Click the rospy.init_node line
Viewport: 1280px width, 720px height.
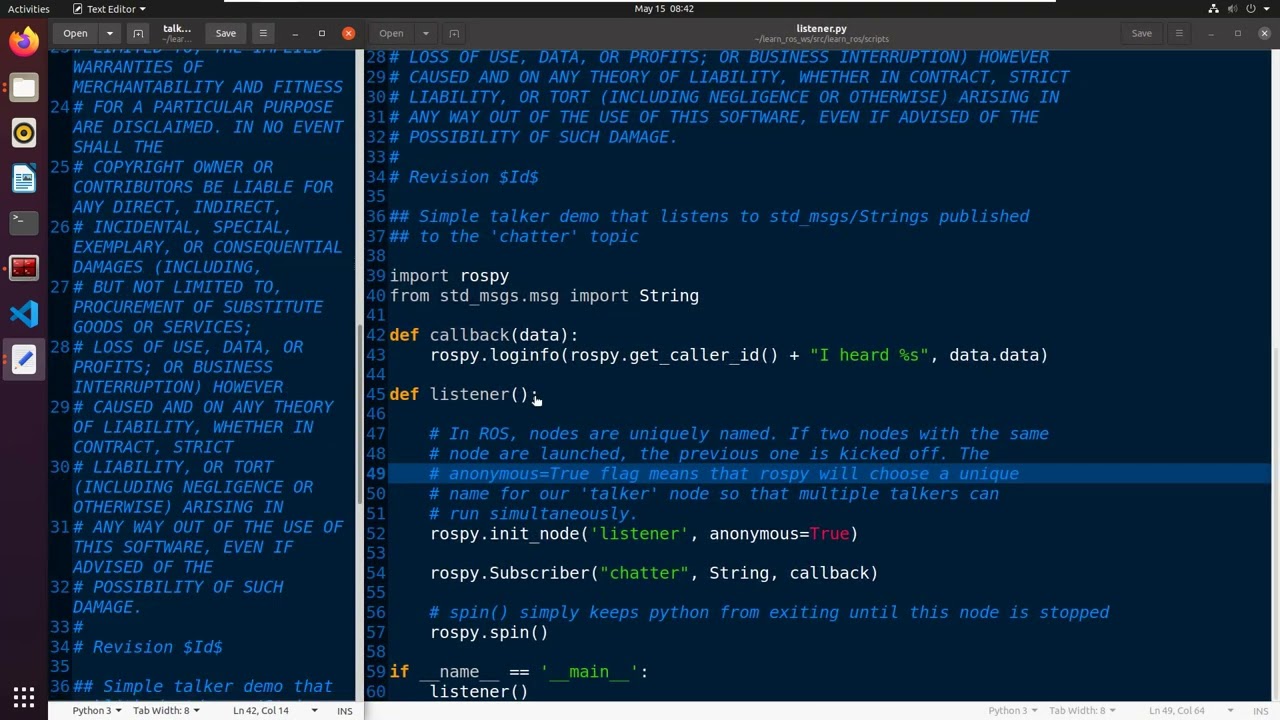(x=644, y=533)
